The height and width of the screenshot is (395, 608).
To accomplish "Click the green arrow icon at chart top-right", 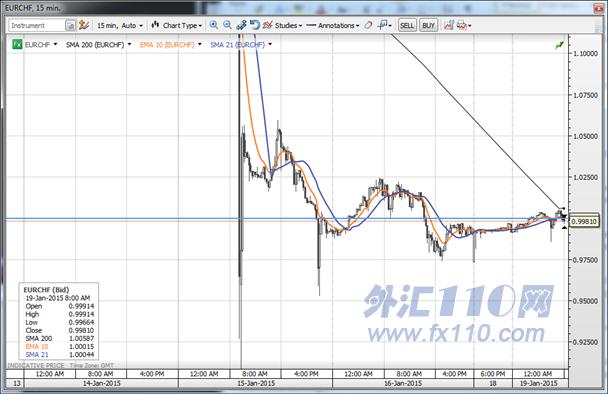I will [559, 45].
